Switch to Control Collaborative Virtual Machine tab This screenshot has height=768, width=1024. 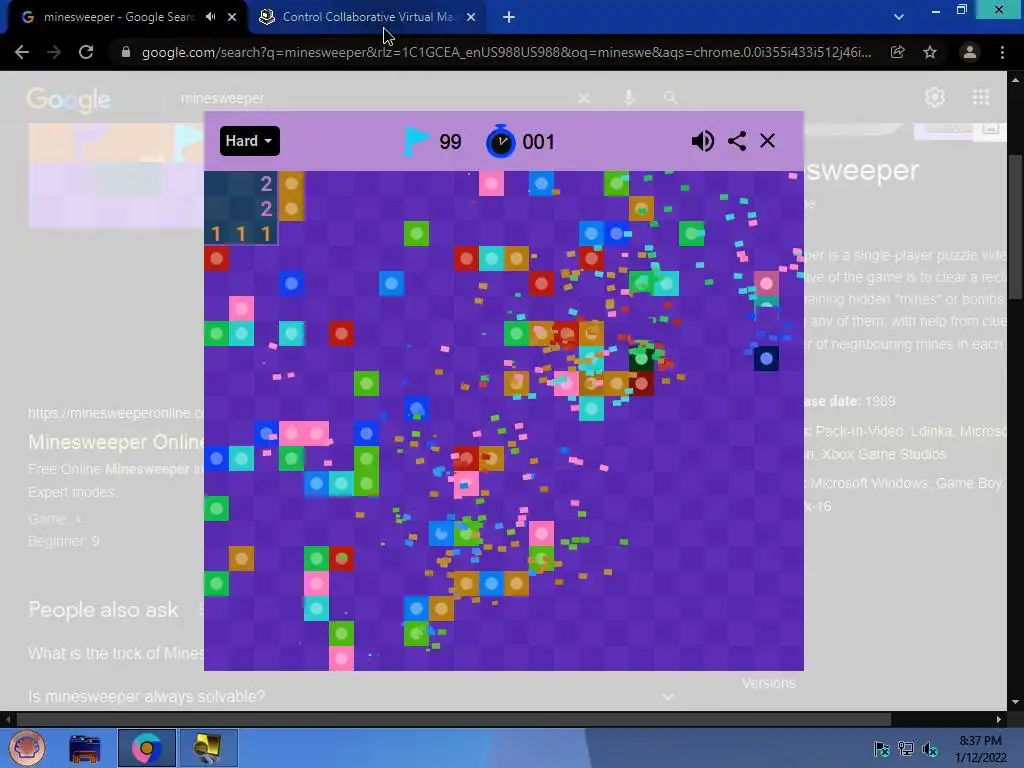[x=369, y=17]
